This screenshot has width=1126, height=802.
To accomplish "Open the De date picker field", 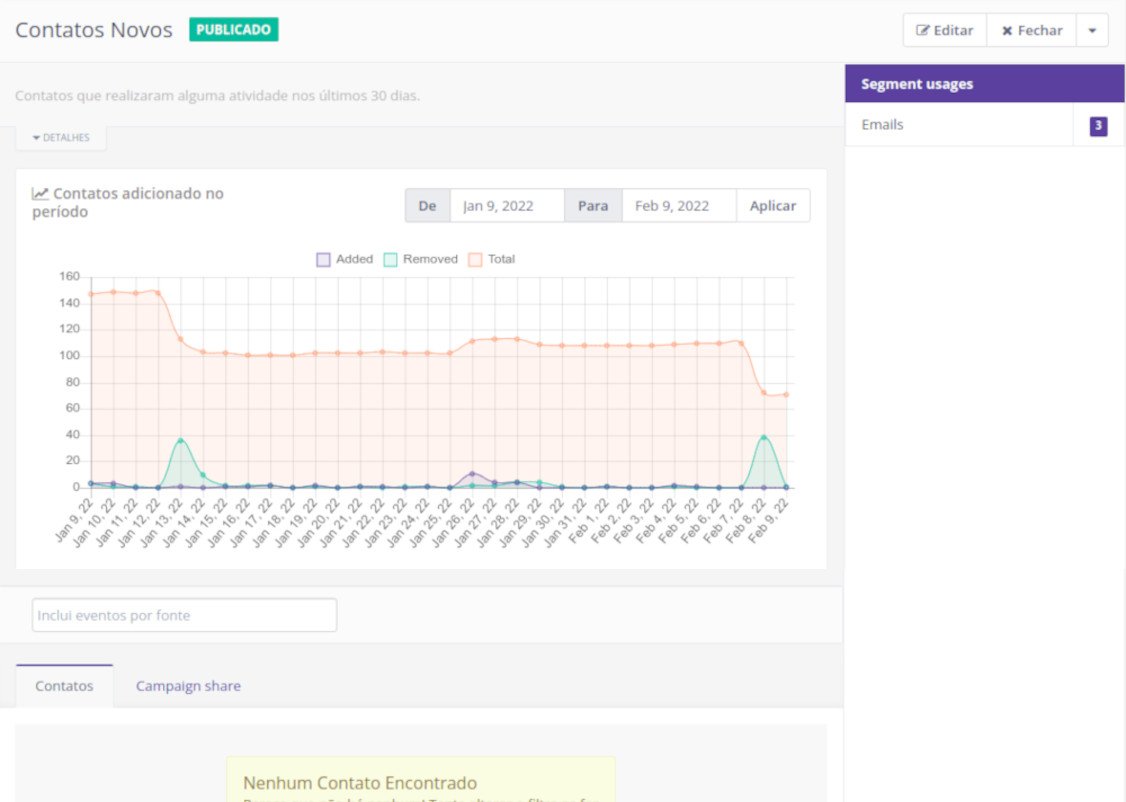I will tap(506, 206).
